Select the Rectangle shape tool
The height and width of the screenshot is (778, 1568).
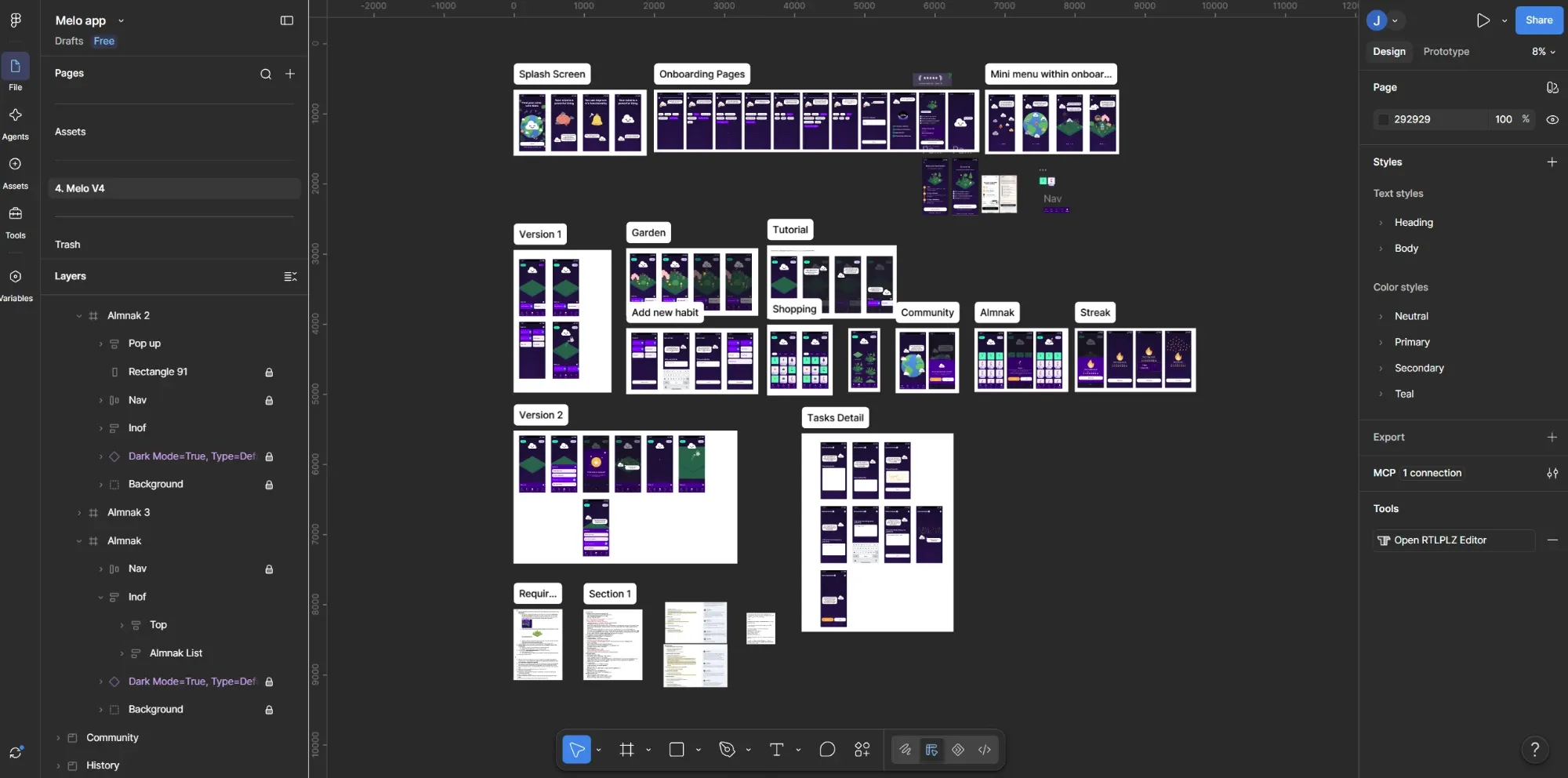tap(677, 750)
